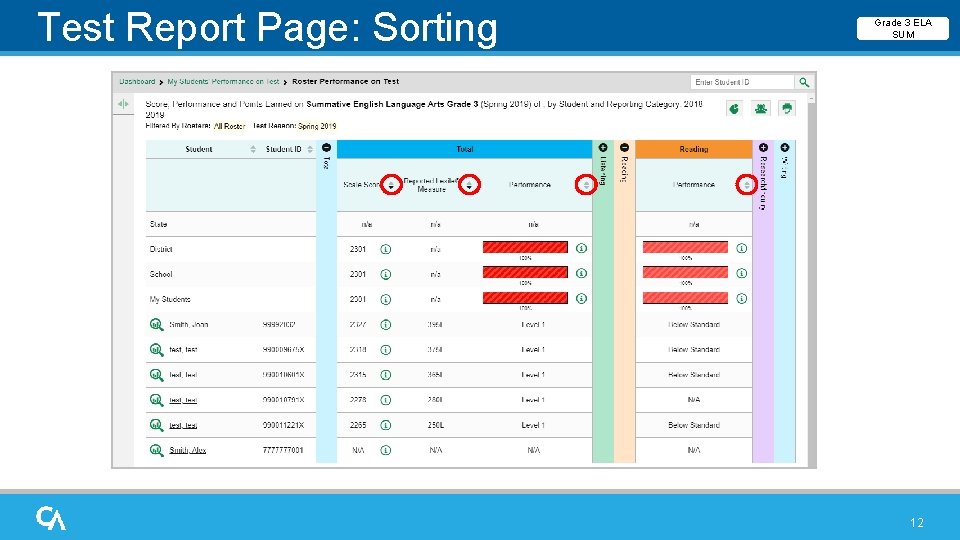
Task: Click My Students Total performance red bar
Action: pos(525,298)
